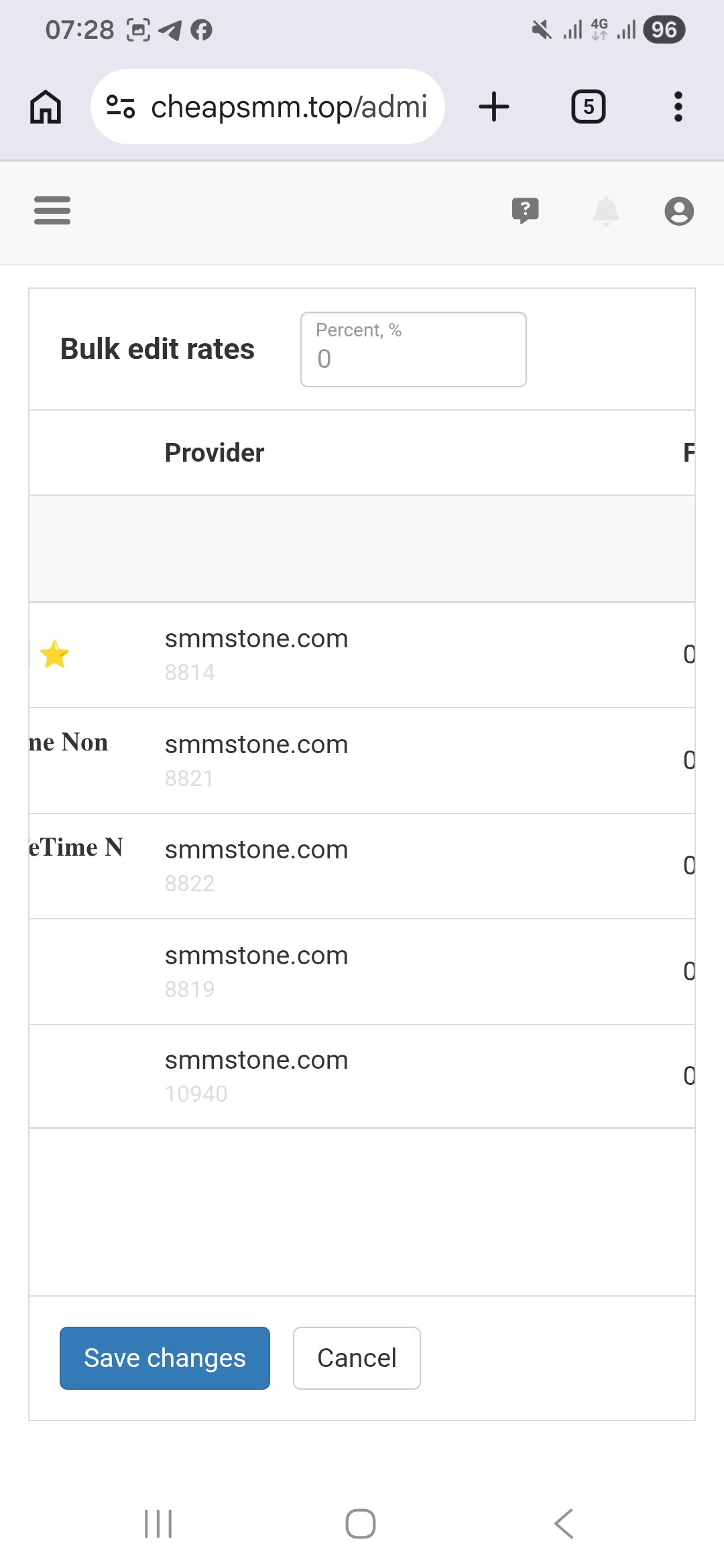Tap the site settings icon in address bar

tap(121, 107)
